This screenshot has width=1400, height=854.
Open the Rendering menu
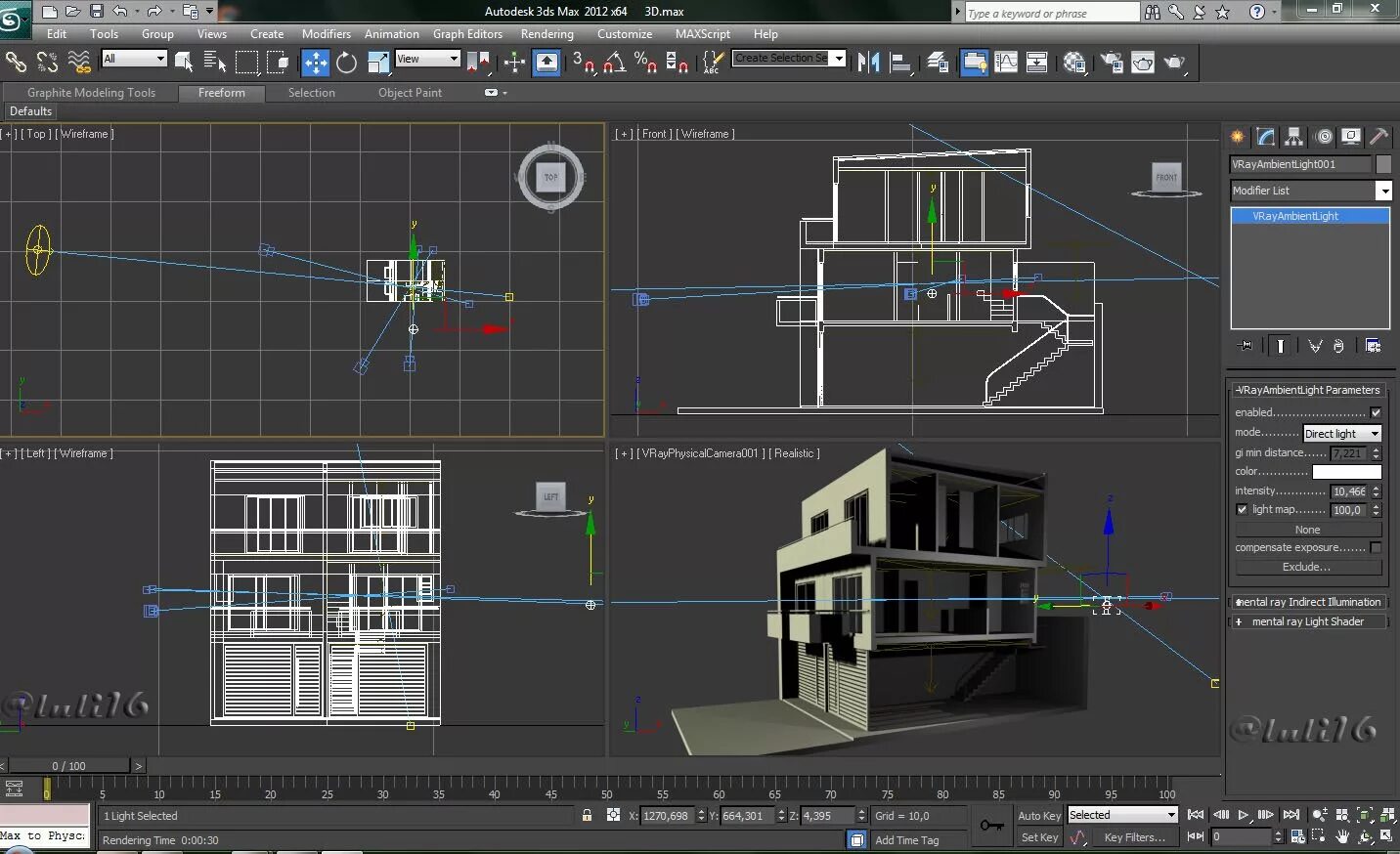[x=547, y=34]
